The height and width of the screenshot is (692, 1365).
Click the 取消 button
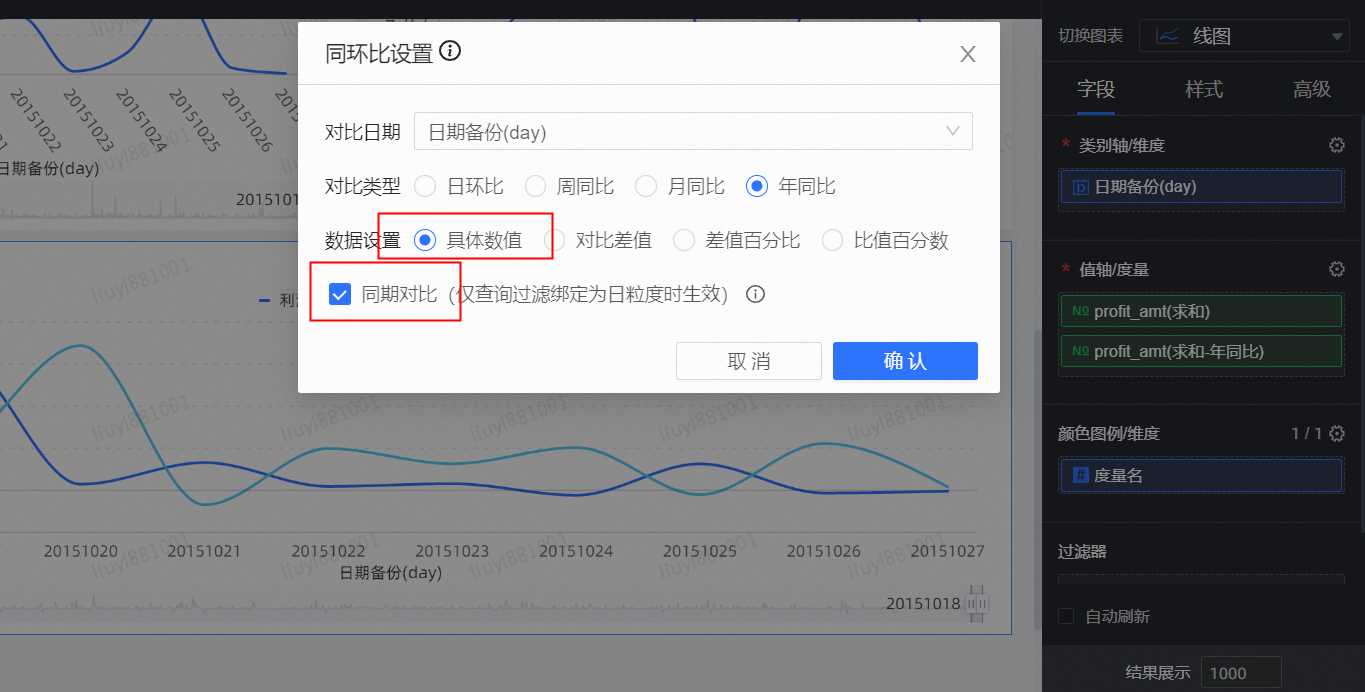(x=748, y=361)
